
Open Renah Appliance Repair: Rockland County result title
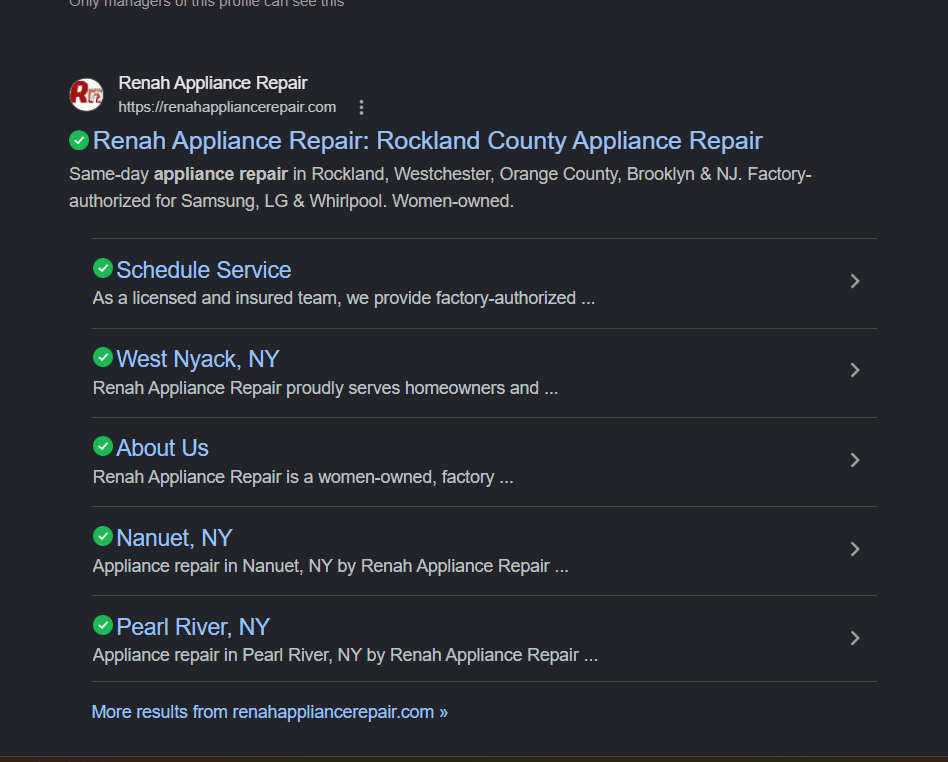(x=427, y=141)
